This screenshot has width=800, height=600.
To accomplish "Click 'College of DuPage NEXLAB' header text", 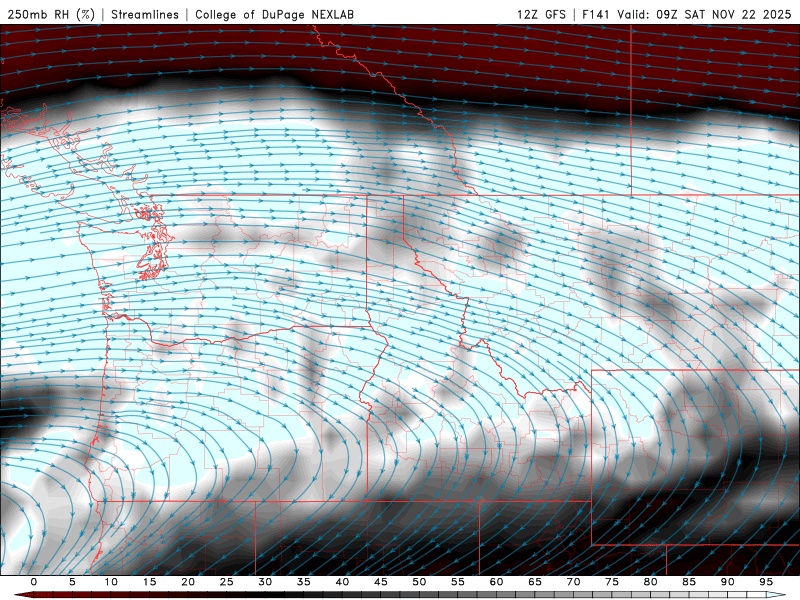I will click(x=274, y=14).
